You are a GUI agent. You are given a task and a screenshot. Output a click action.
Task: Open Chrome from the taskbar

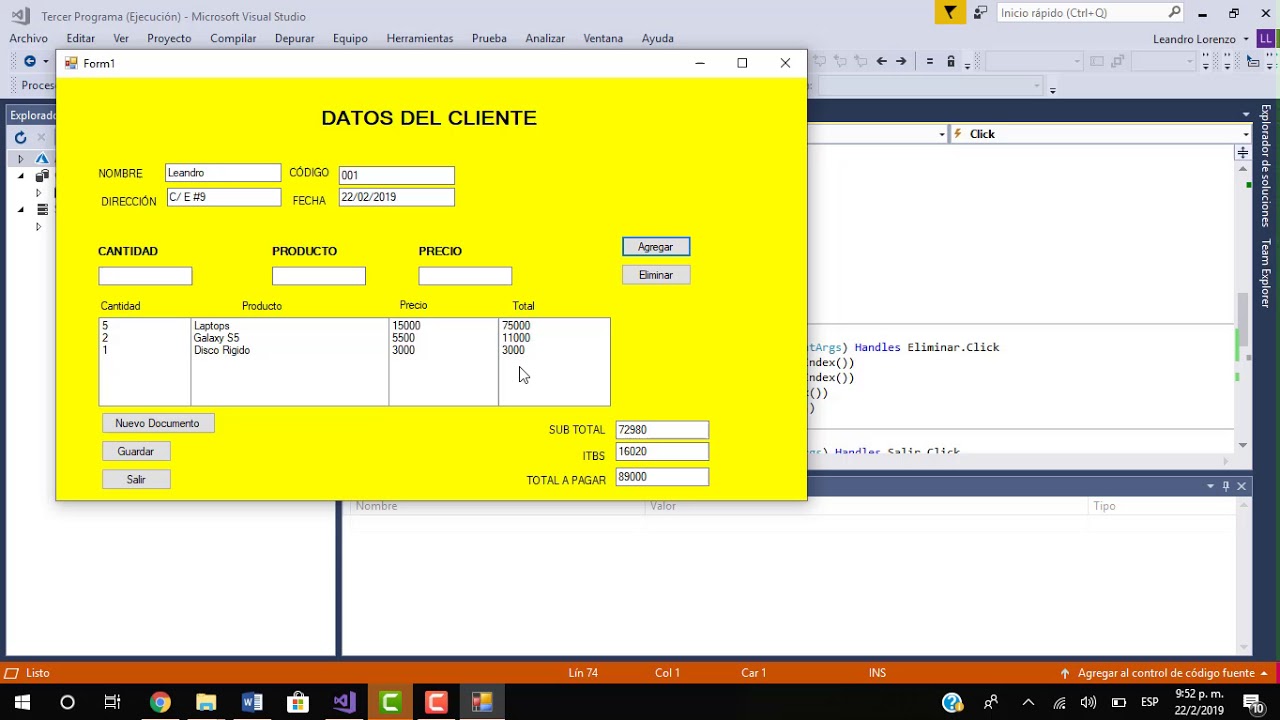click(x=160, y=702)
